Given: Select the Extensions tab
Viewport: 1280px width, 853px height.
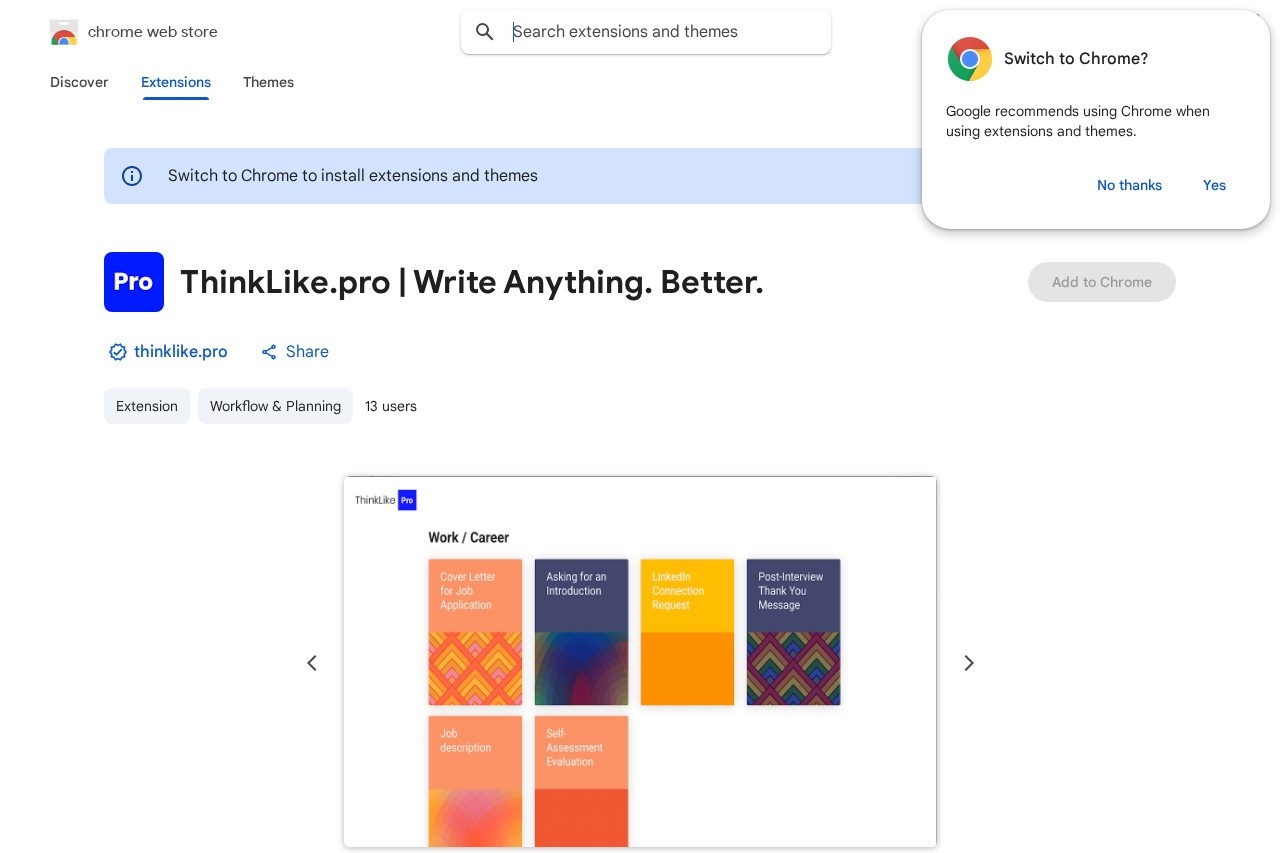Looking at the screenshot, I should (176, 82).
